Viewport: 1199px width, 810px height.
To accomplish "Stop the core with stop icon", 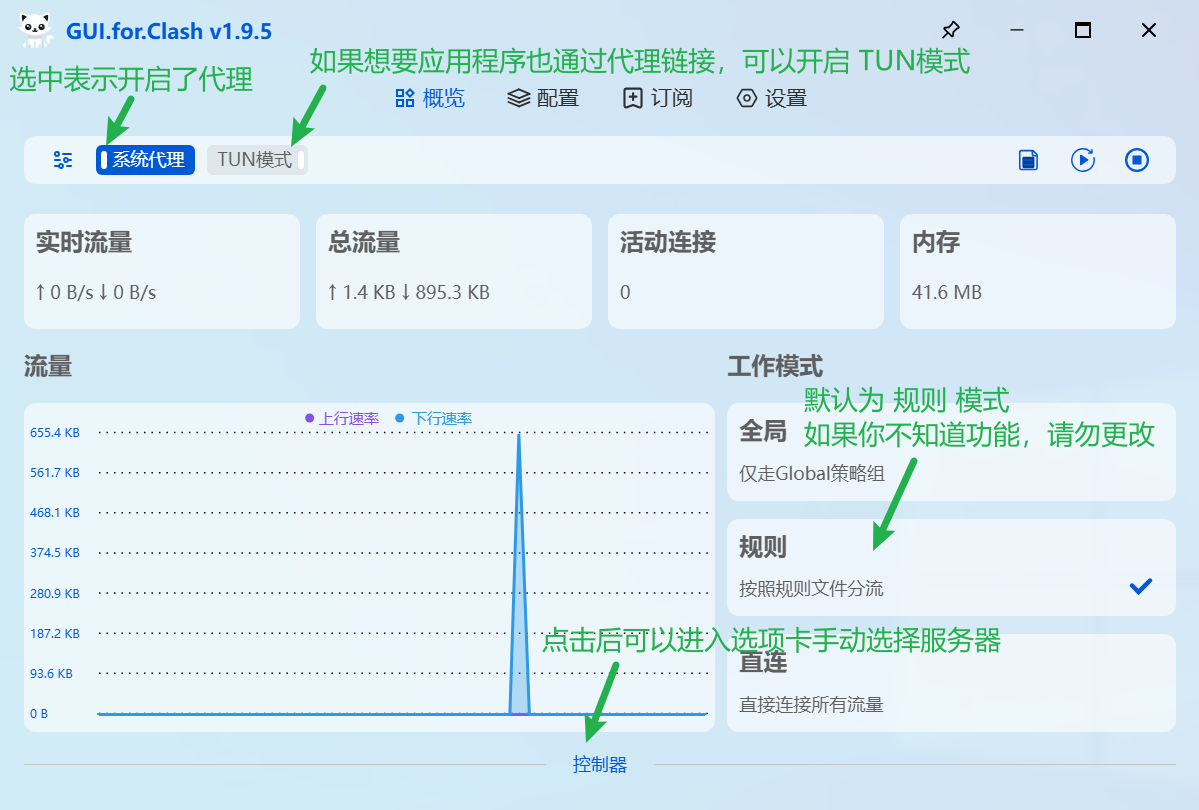I will pyautogui.click(x=1137, y=160).
